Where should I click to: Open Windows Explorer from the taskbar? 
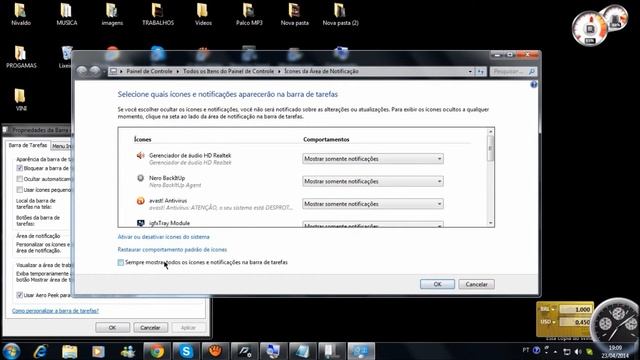pos(70,351)
